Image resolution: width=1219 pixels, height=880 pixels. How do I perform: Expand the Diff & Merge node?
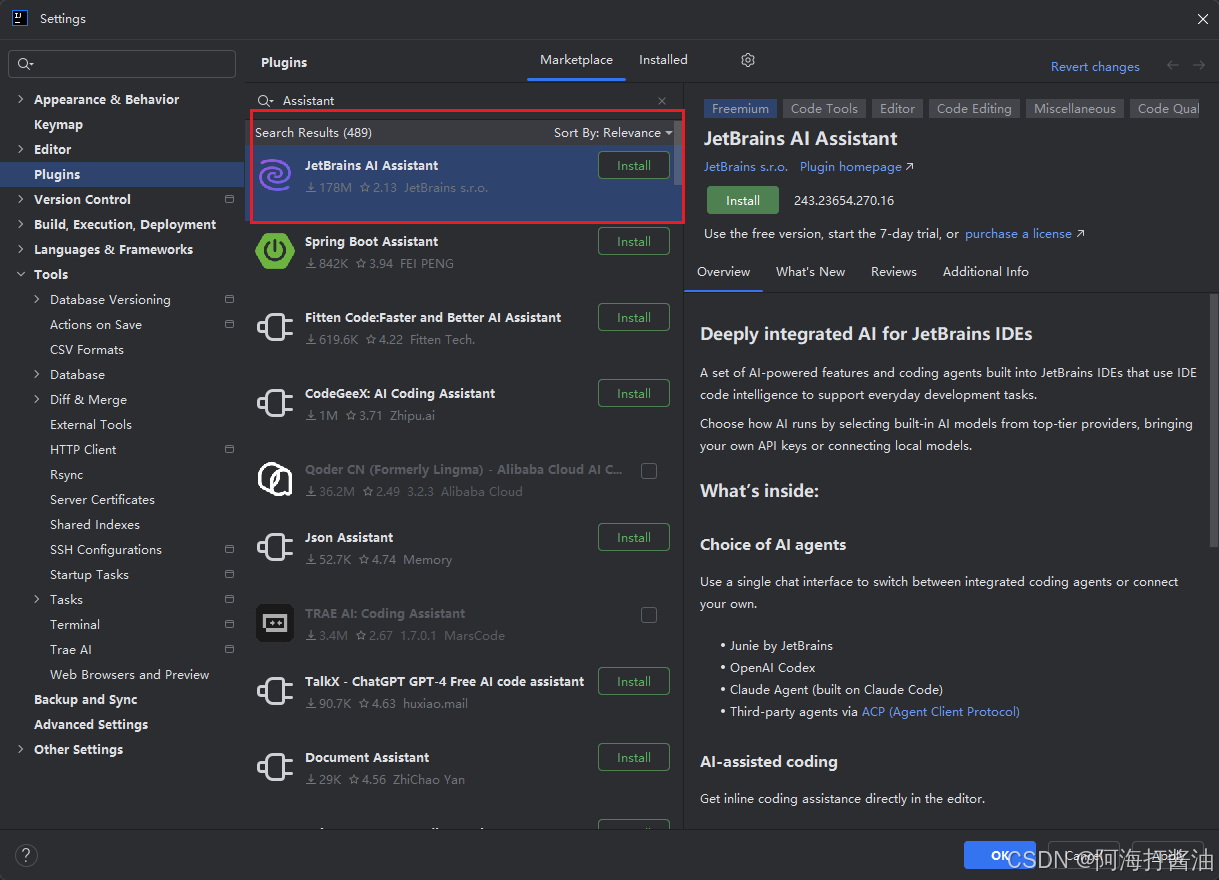37,400
